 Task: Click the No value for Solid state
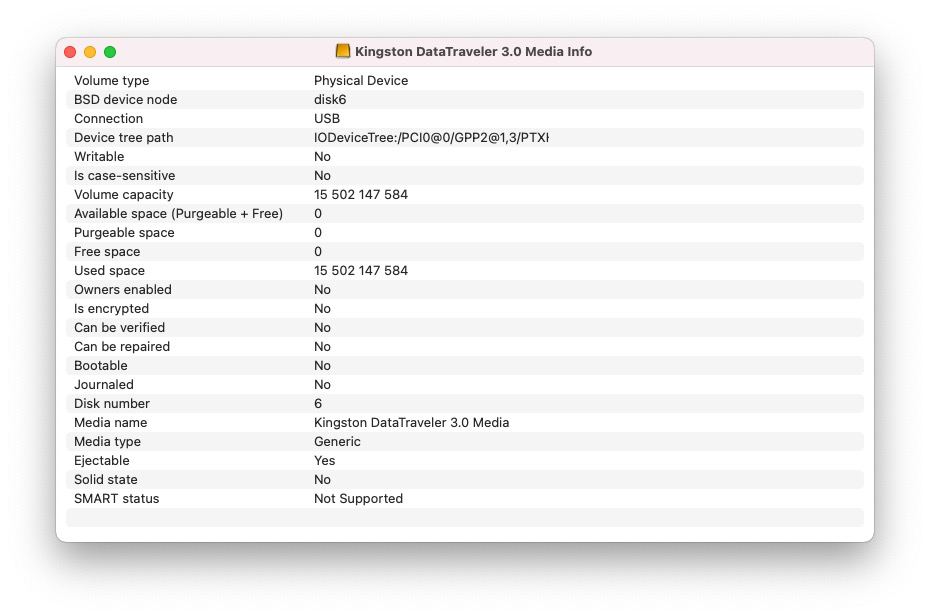(322, 479)
